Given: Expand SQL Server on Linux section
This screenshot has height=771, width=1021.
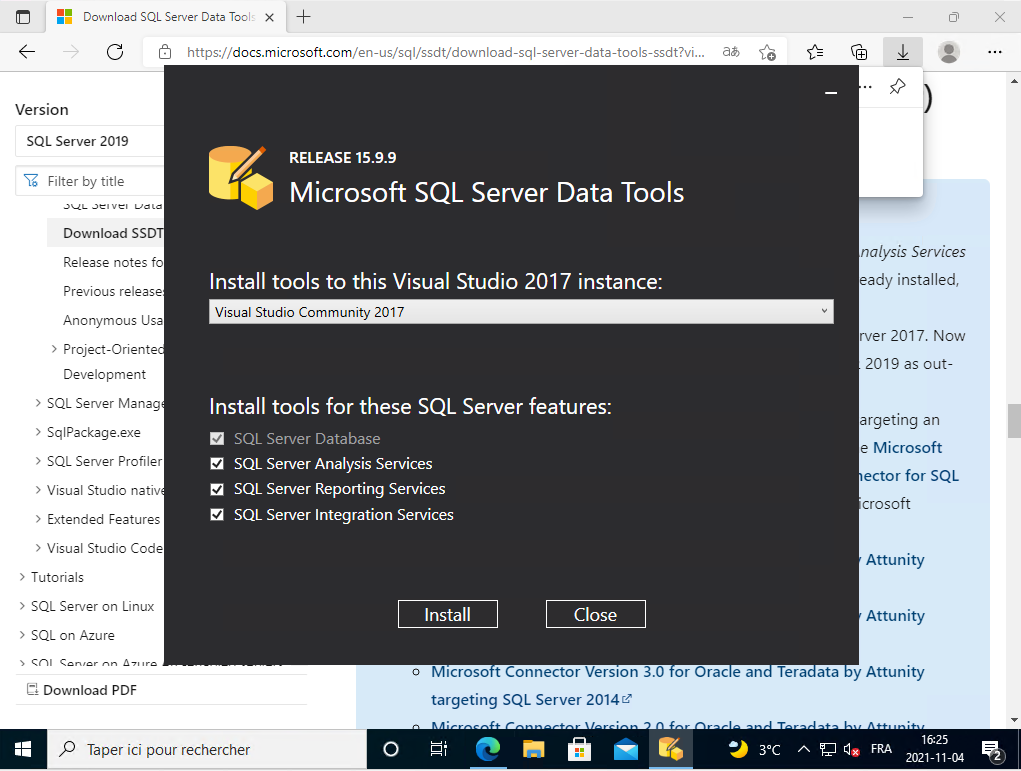Looking at the screenshot, I should point(23,606).
